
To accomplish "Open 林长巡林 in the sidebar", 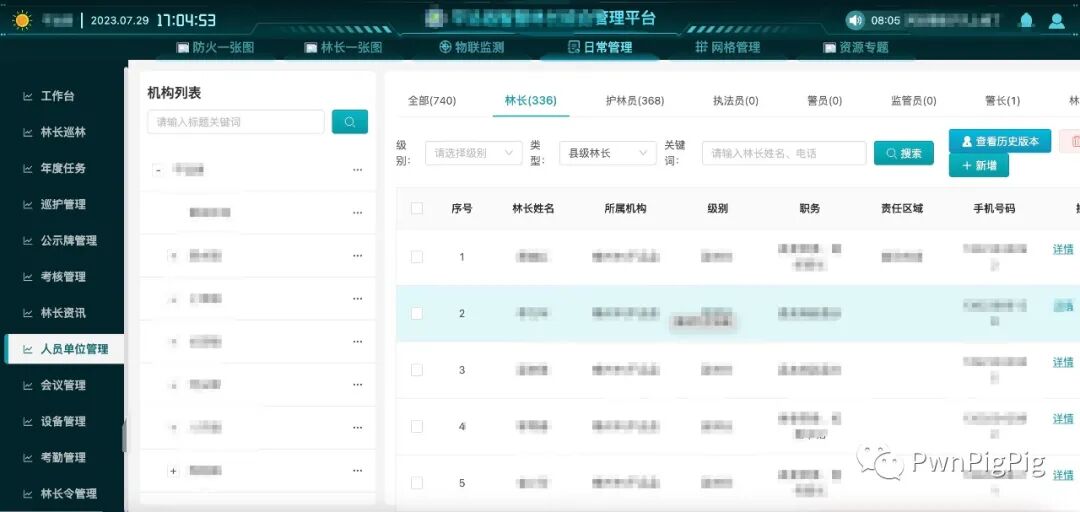I will pyautogui.click(x=63, y=132).
